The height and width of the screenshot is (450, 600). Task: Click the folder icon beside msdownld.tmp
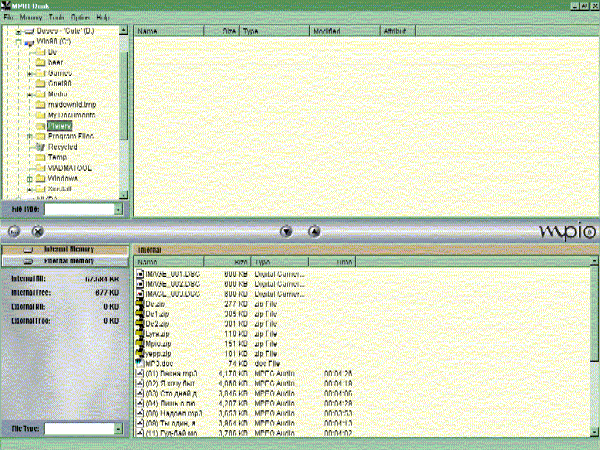(40, 104)
